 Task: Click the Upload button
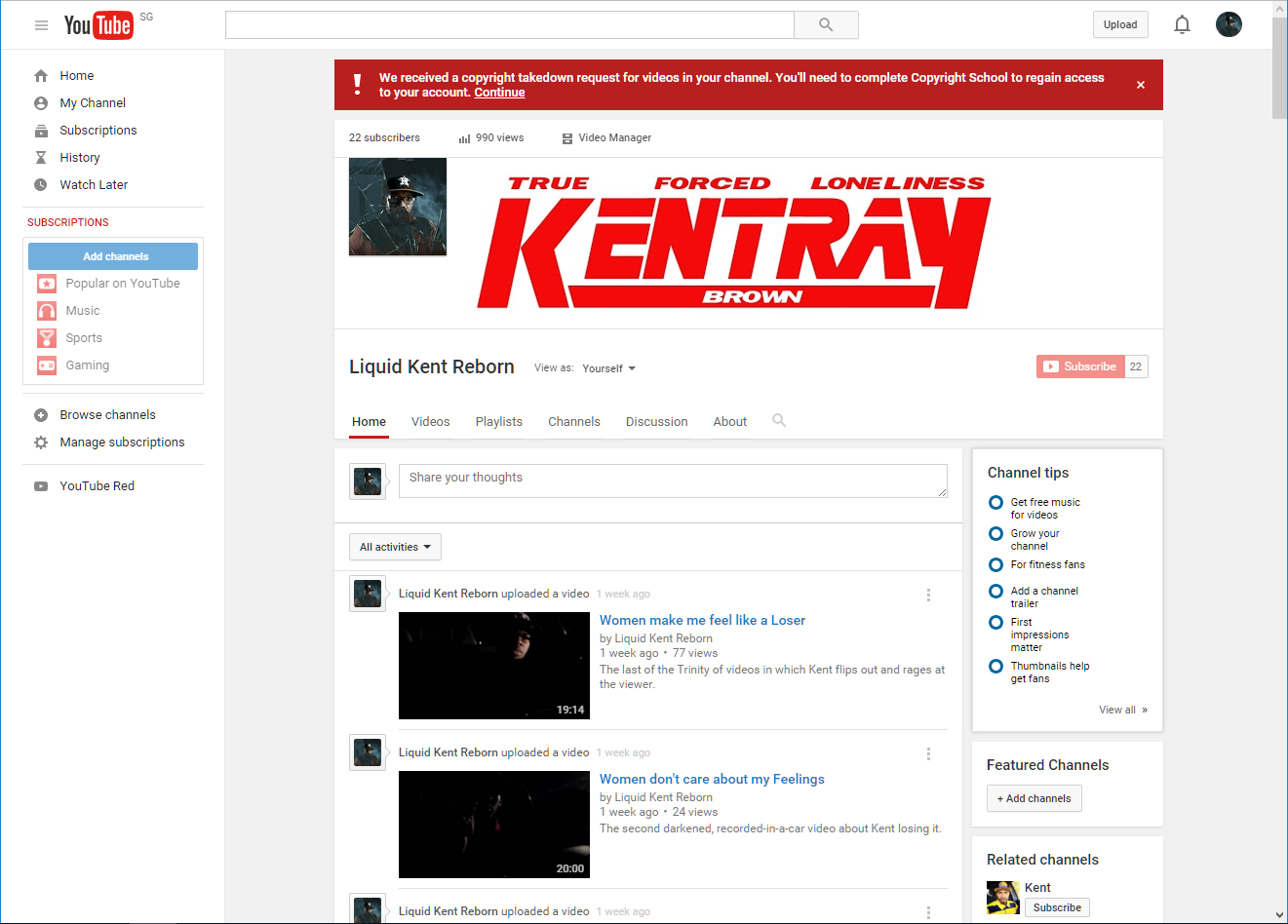point(1120,25)
